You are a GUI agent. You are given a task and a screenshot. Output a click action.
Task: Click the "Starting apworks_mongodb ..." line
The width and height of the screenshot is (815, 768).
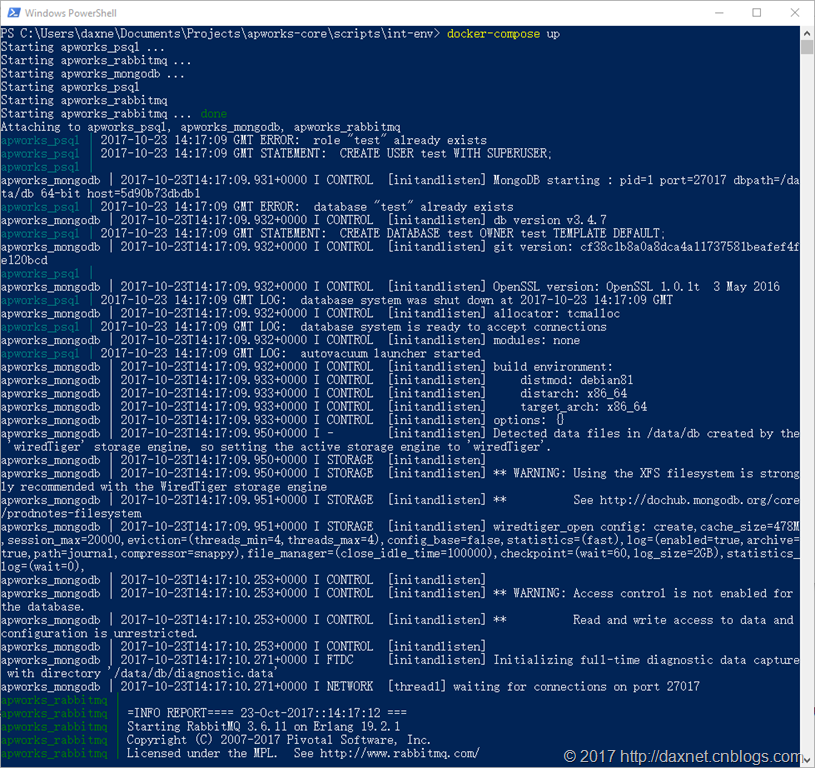93,74
